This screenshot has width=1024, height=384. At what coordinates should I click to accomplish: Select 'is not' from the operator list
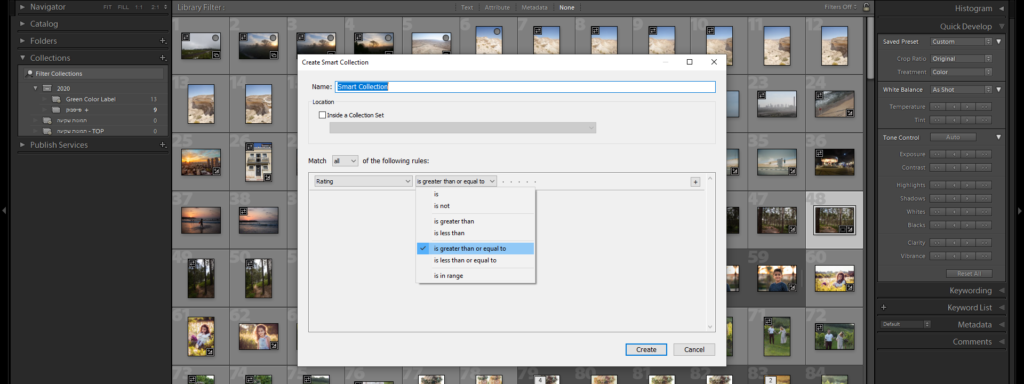pyautogui.click(x=475, y=206)
